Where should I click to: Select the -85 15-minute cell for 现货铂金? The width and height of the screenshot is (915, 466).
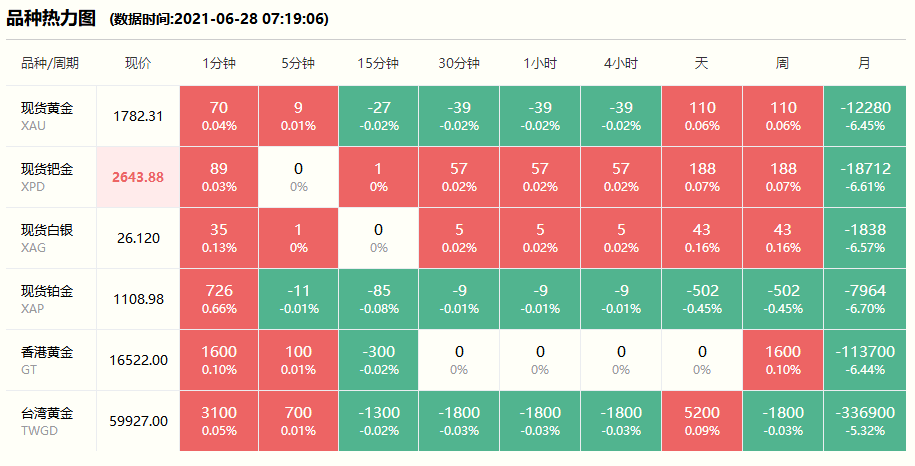[x=378, y=299]
